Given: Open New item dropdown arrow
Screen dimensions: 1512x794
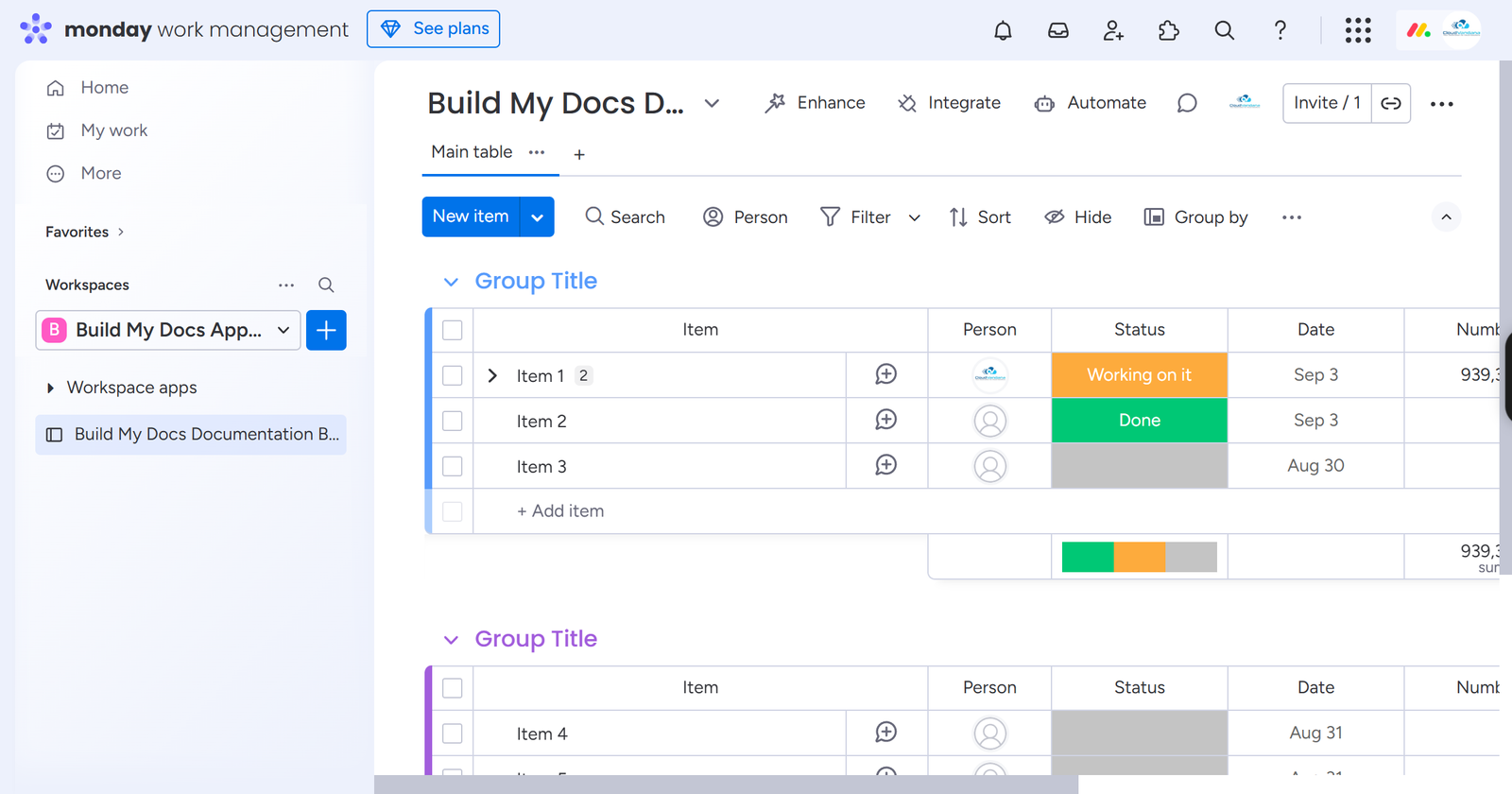Looking at the screenshot, I should click(x=537, y=217).
